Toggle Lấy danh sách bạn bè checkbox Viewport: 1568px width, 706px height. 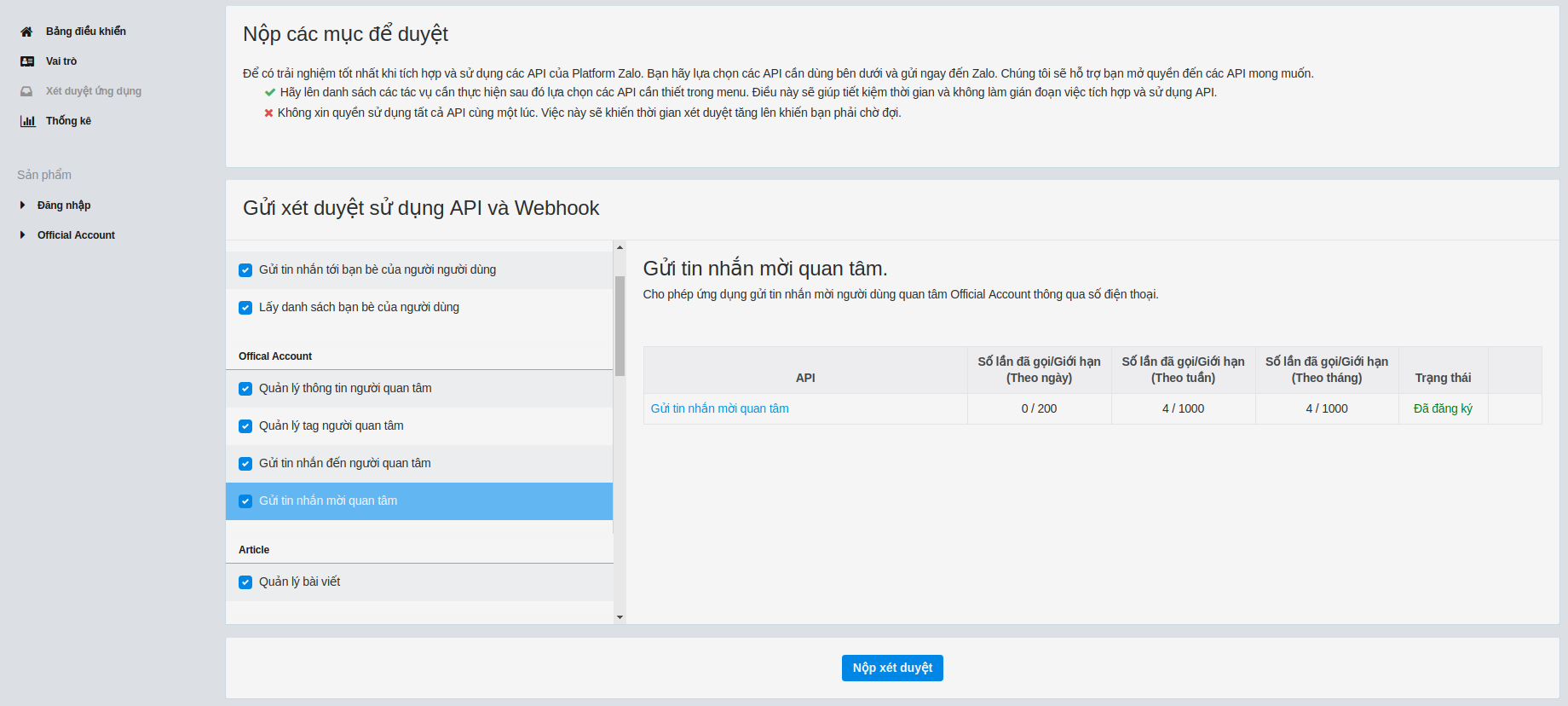[245, 308]
